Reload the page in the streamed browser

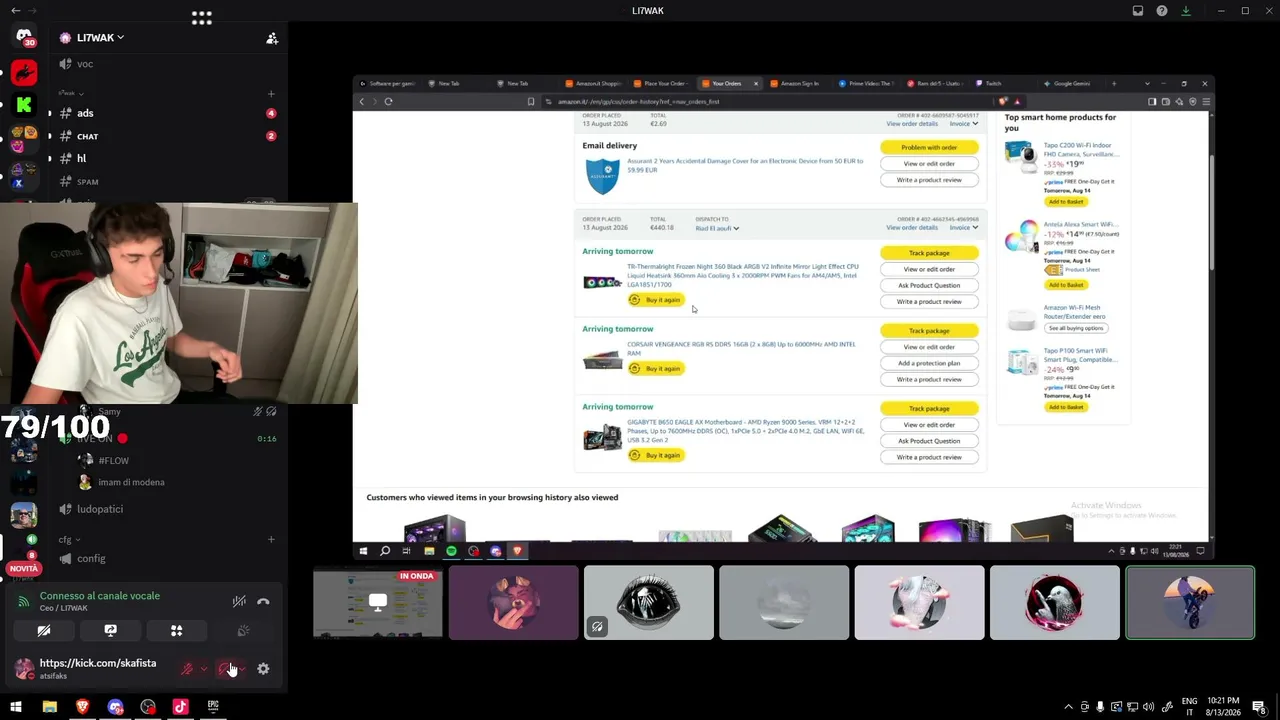(388, 101)
